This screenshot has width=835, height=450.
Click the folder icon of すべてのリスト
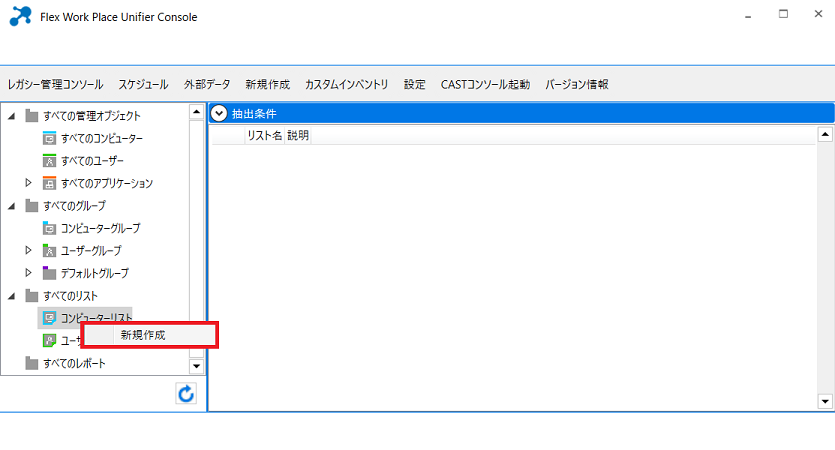click(32, 296)
